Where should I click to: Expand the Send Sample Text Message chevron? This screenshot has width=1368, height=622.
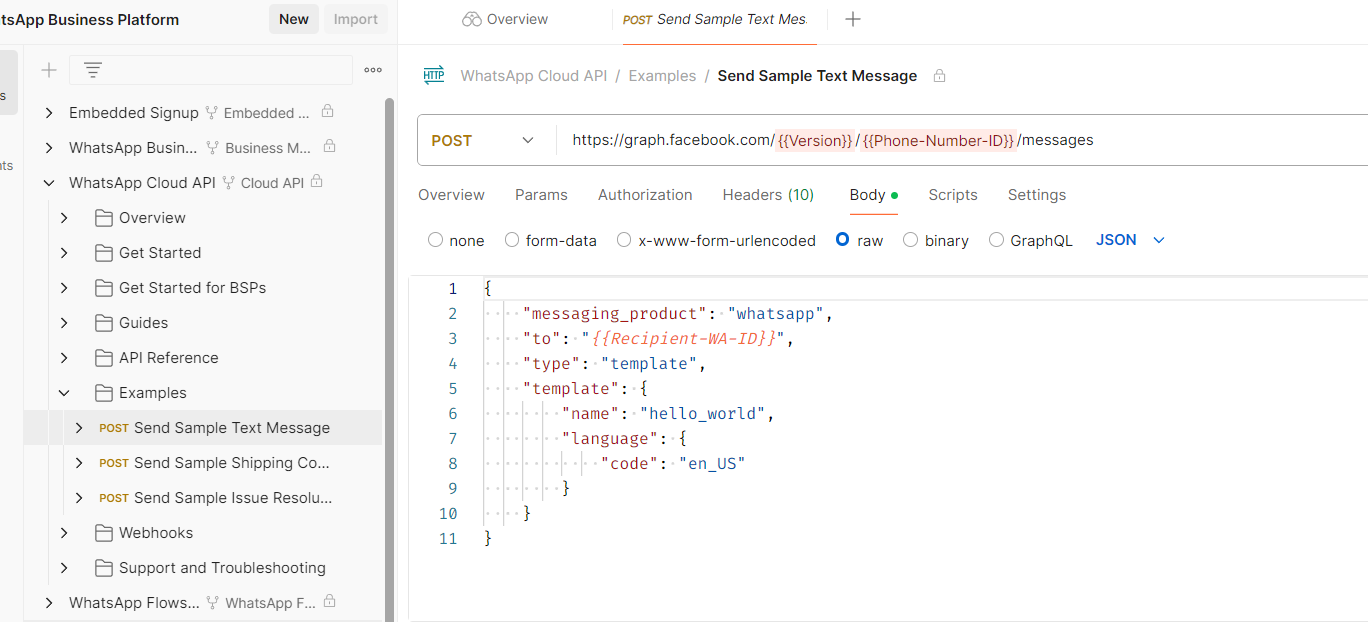pyautogui.click(x=79, y=428)
